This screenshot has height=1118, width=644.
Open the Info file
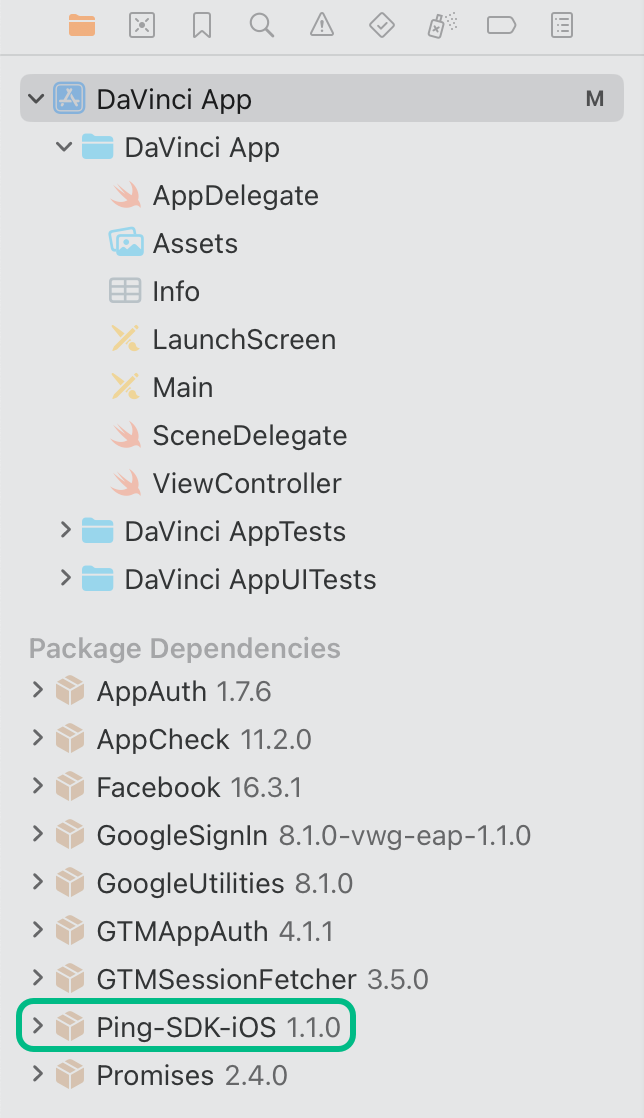[x=176, y=291]
